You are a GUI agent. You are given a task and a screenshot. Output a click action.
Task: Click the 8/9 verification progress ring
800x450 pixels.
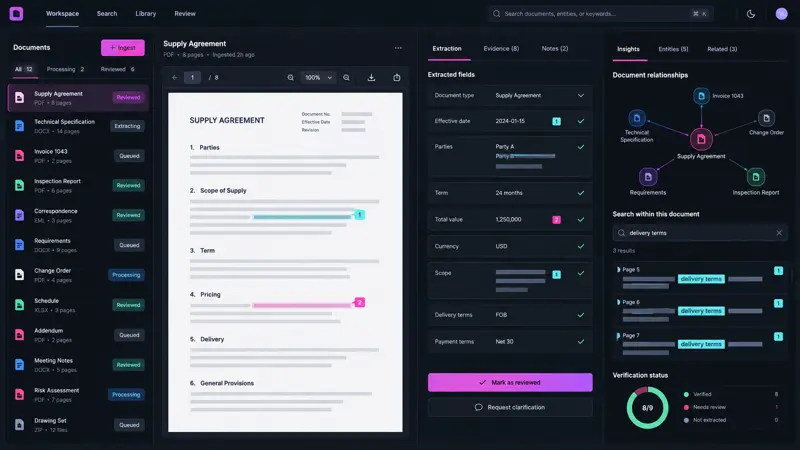647,408
